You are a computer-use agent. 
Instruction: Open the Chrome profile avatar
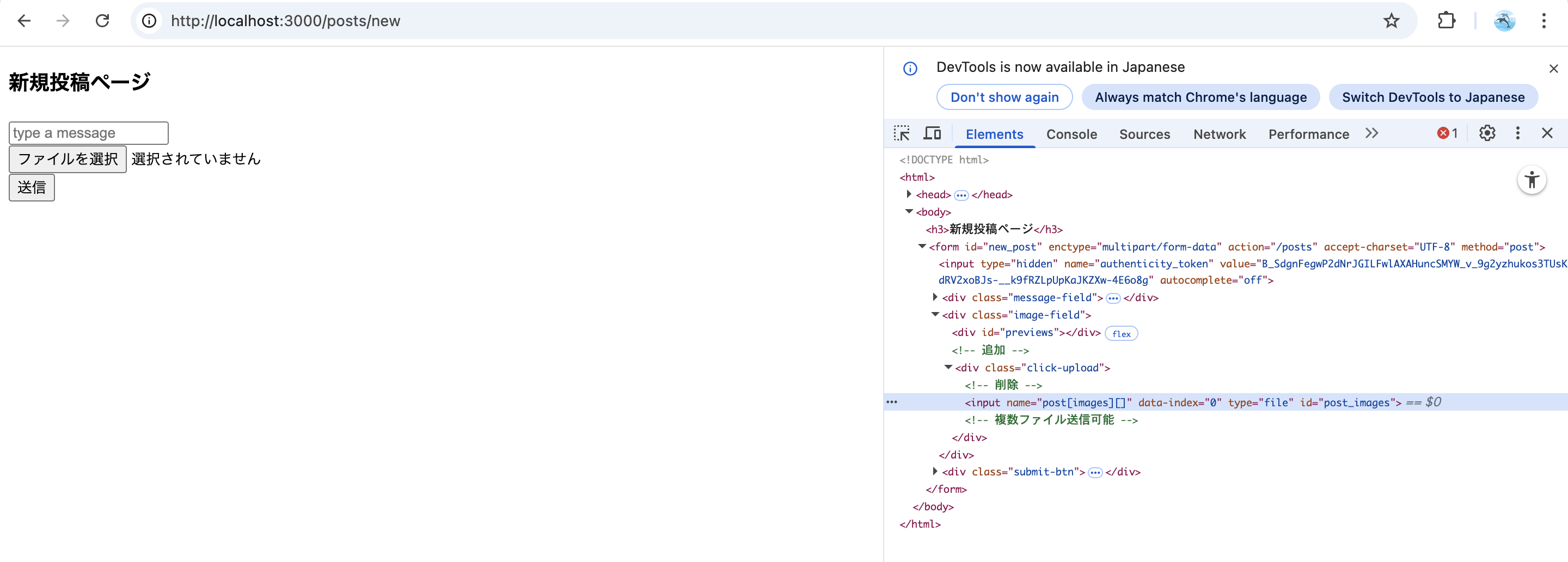pos(1504,21)
